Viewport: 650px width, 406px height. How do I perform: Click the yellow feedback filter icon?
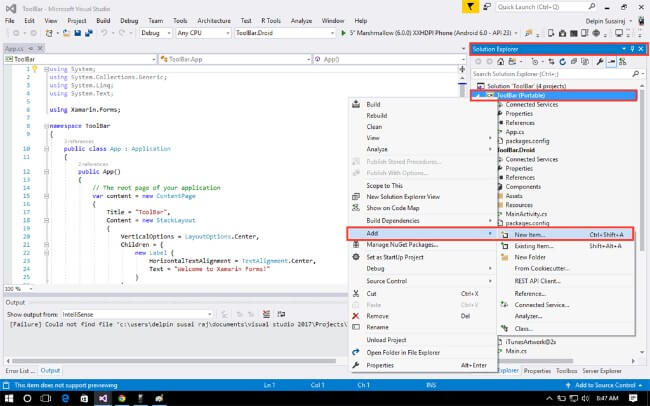(471, 7)
